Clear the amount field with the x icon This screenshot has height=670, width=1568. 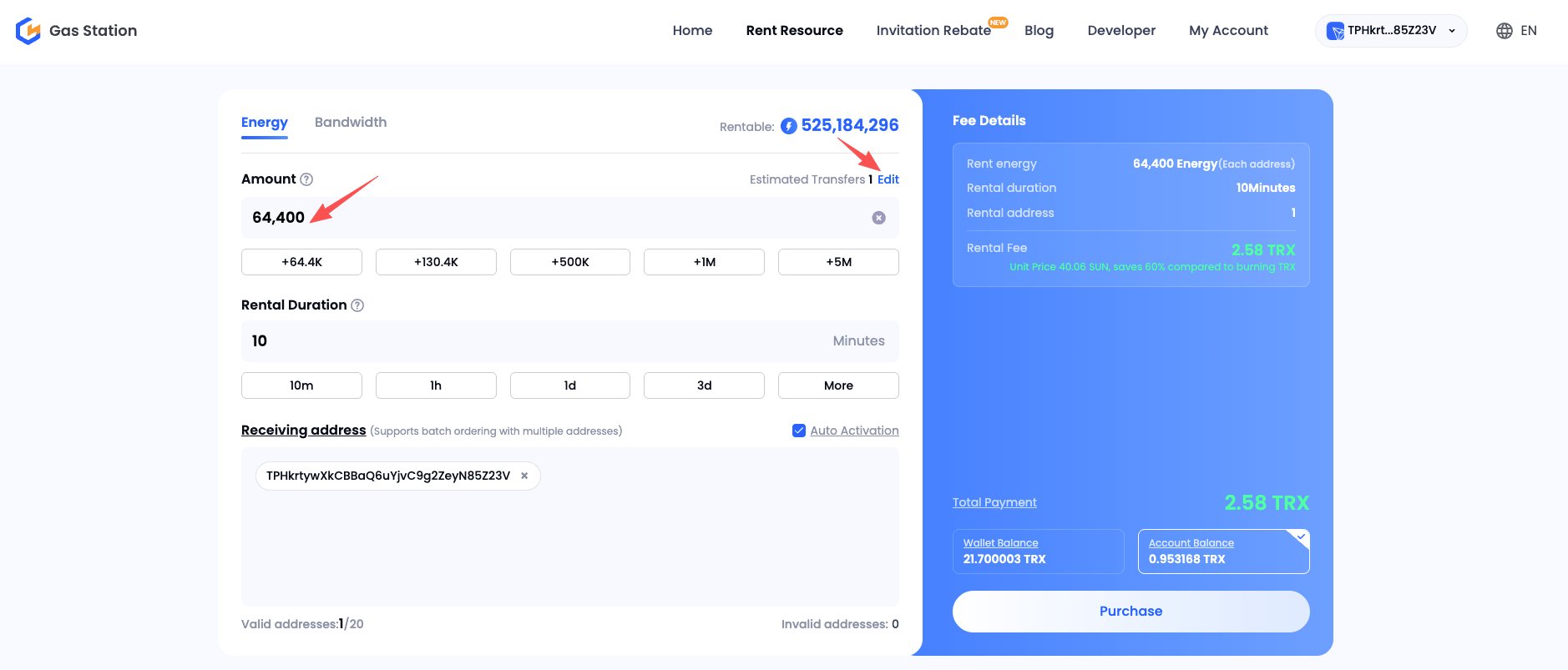pyautogui.click(x=878, y=218)
